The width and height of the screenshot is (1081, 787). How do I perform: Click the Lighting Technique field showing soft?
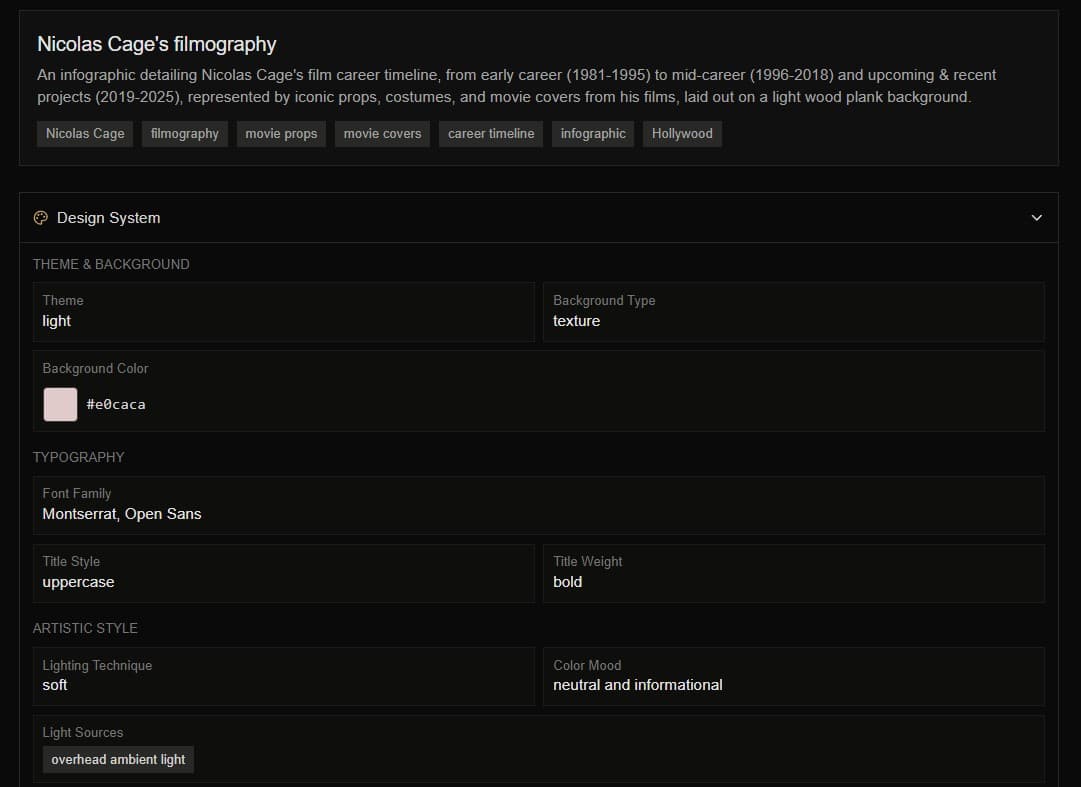[x=284, y=676]
